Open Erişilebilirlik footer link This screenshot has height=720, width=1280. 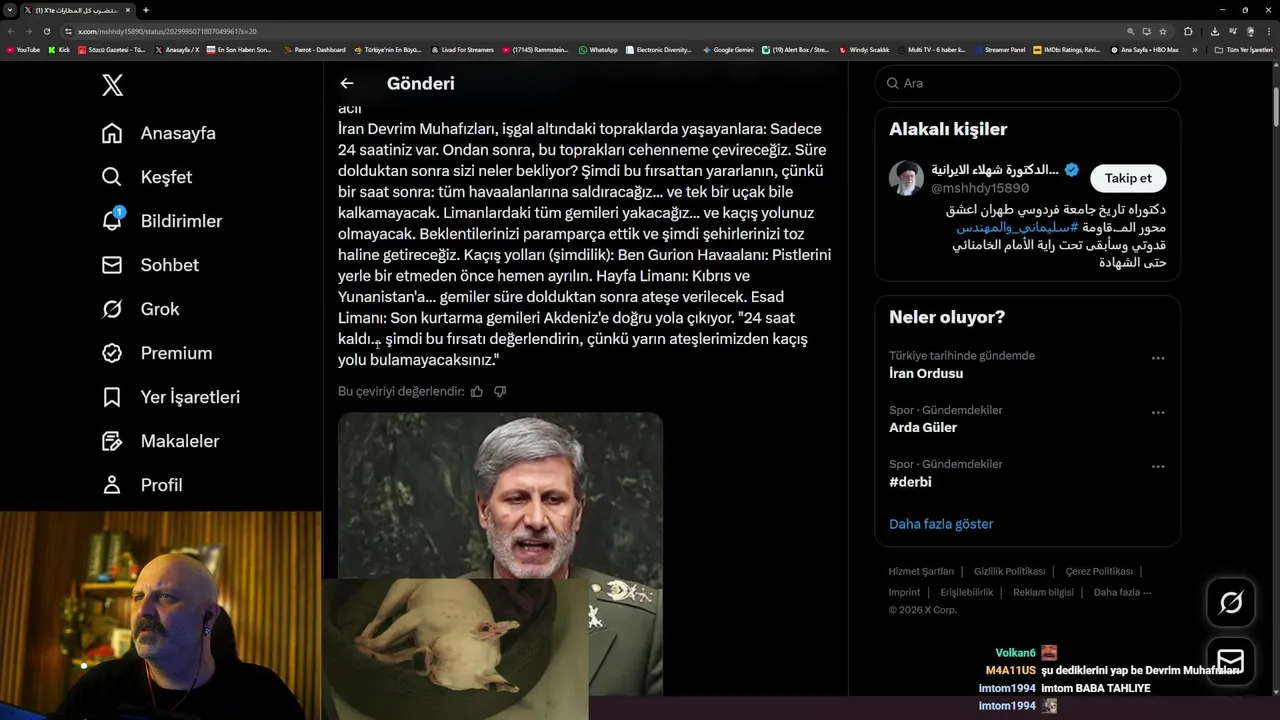click(967, 592)
